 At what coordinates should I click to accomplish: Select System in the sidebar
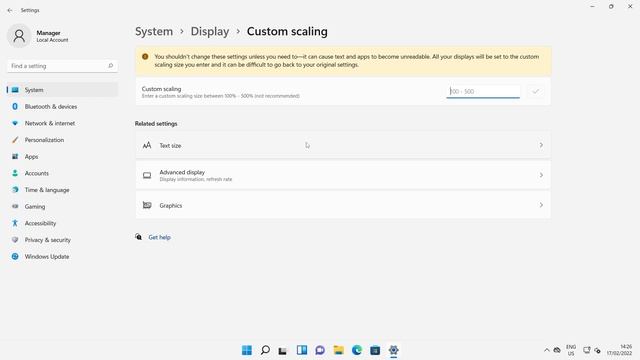pyautogui.click(x=62, y=90)
